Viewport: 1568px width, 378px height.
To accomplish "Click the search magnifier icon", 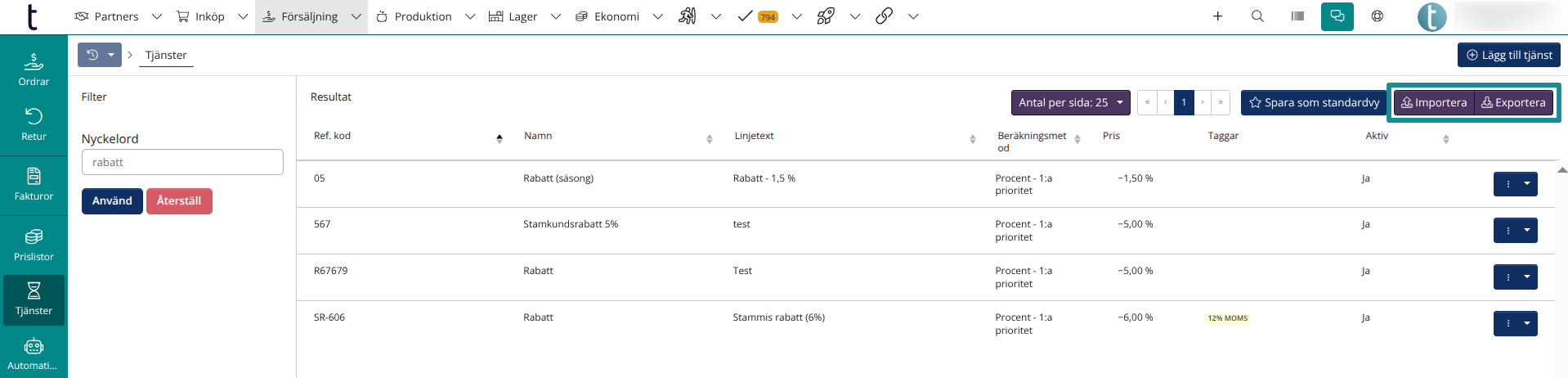I will tap(1257, 16).
